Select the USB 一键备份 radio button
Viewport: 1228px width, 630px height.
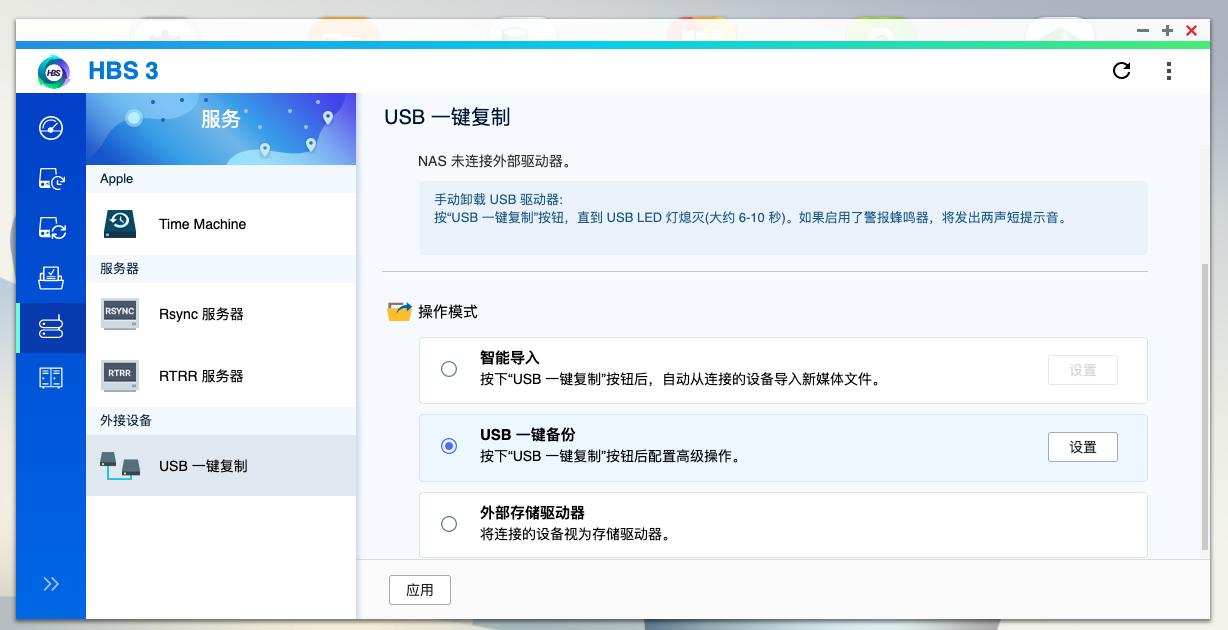[449, 447]
